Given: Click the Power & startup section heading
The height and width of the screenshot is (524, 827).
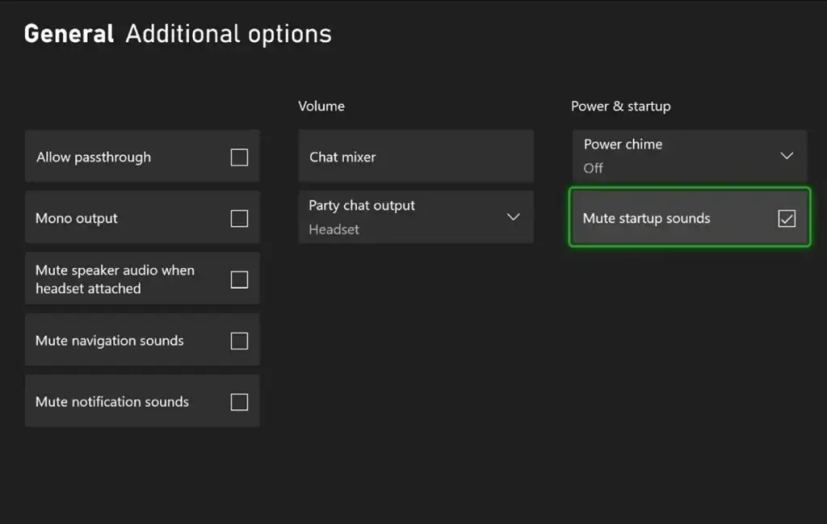Looking at the screenshot, I should (621, 106).
